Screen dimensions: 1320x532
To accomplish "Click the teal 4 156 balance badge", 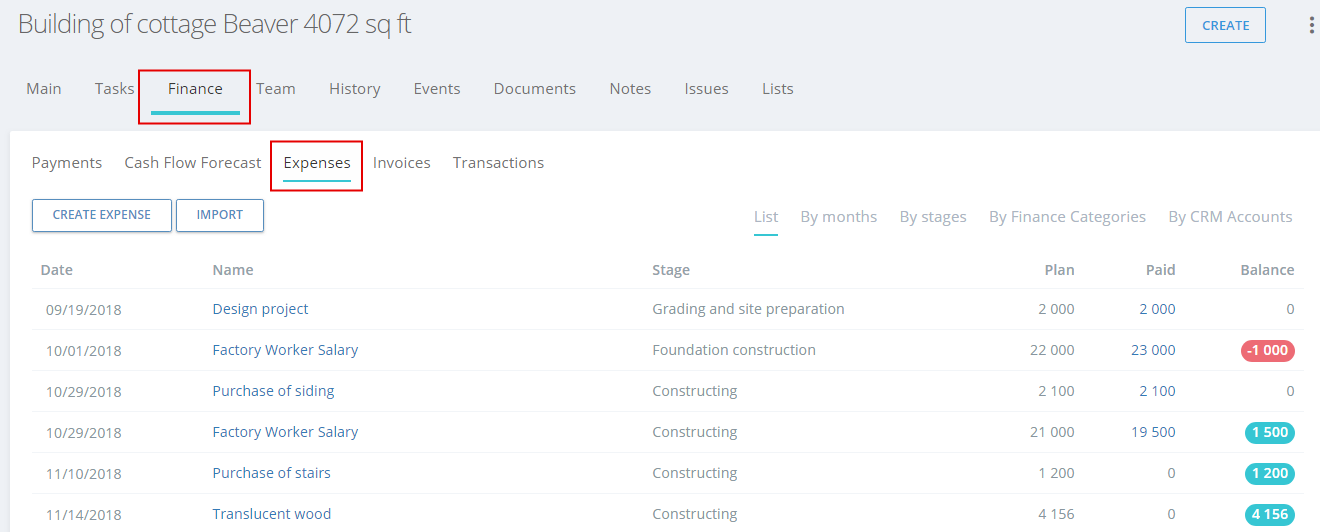I will [x=1270, y=515].
